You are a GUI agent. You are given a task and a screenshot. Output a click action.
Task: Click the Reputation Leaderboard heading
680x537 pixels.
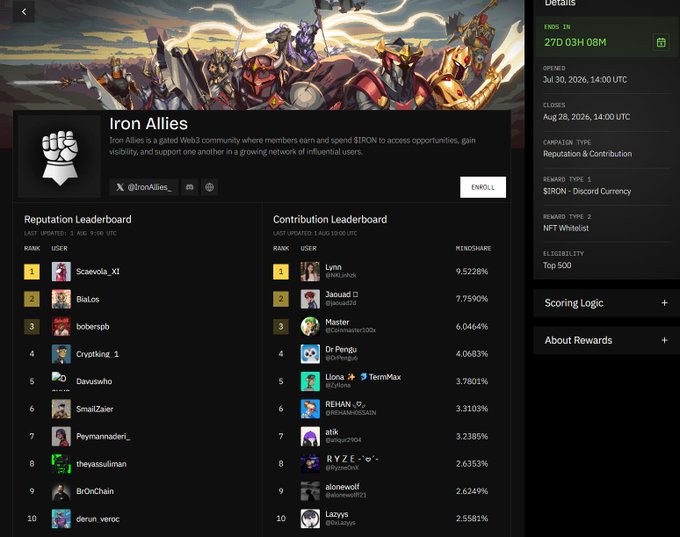[78, 219]
